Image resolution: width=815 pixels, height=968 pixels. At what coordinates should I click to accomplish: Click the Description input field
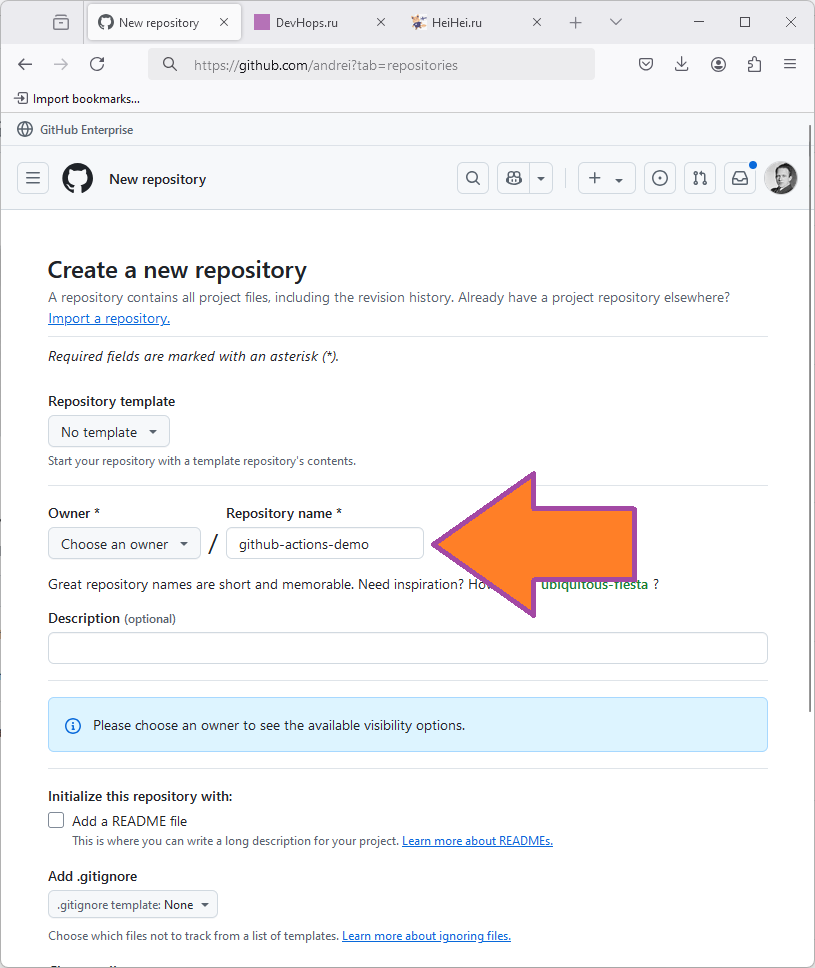pyautogui.click(x=408, y=648)
